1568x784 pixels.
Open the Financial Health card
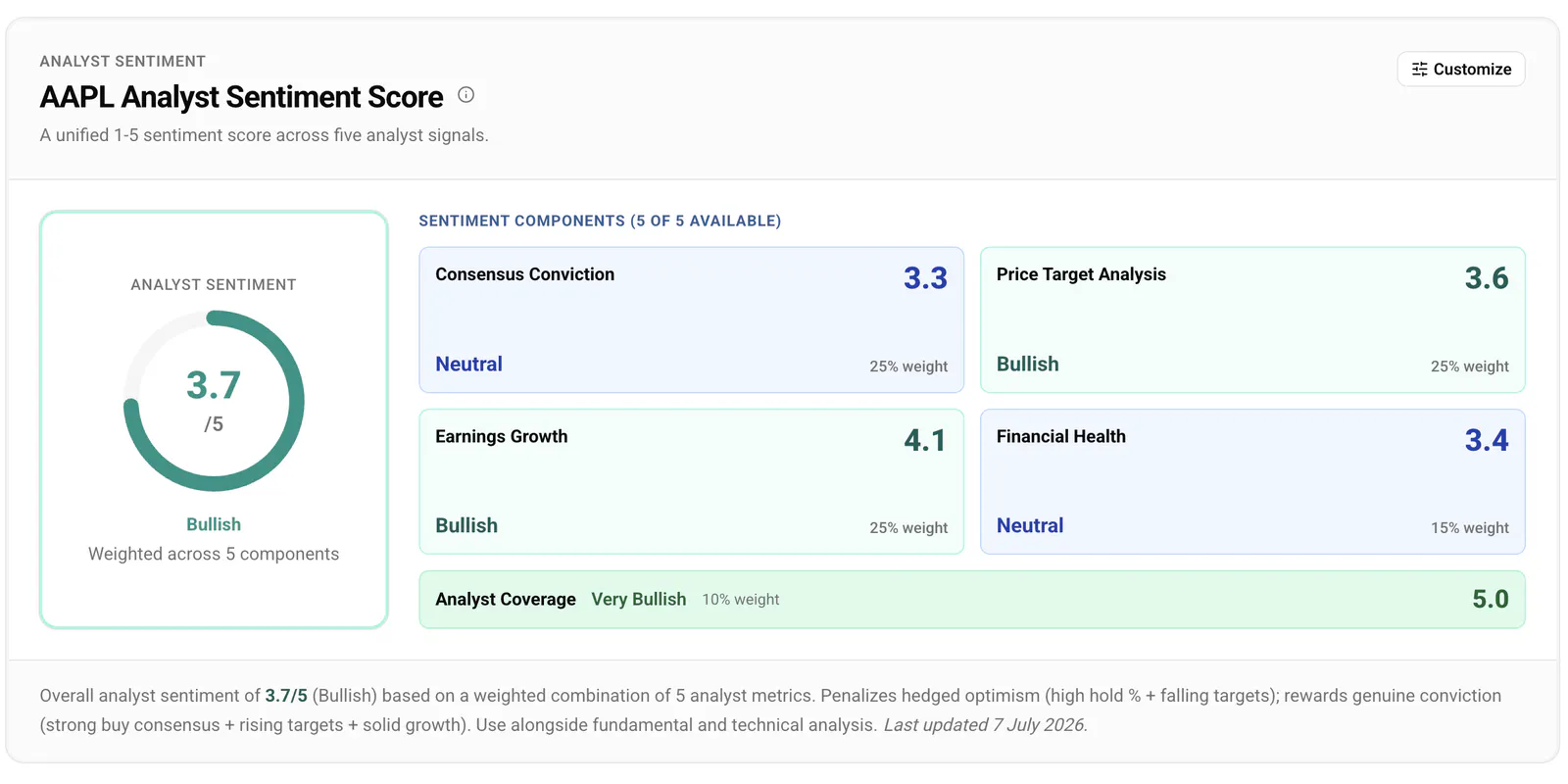[x=1252, y=481]
